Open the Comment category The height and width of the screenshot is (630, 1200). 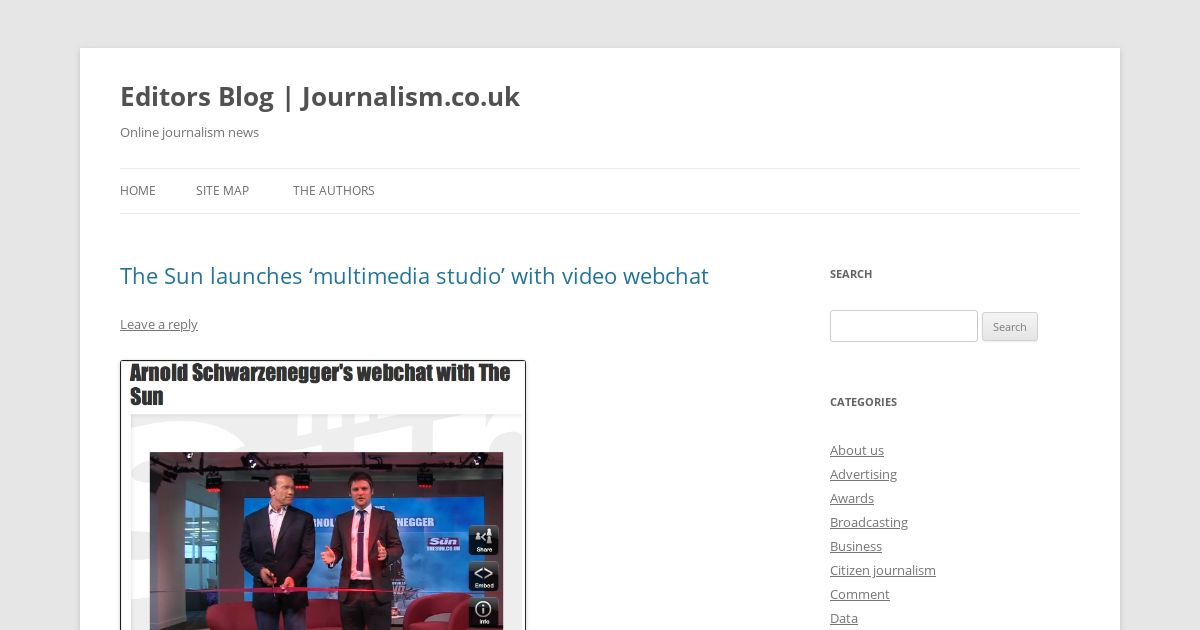click(x=860, y=594)
